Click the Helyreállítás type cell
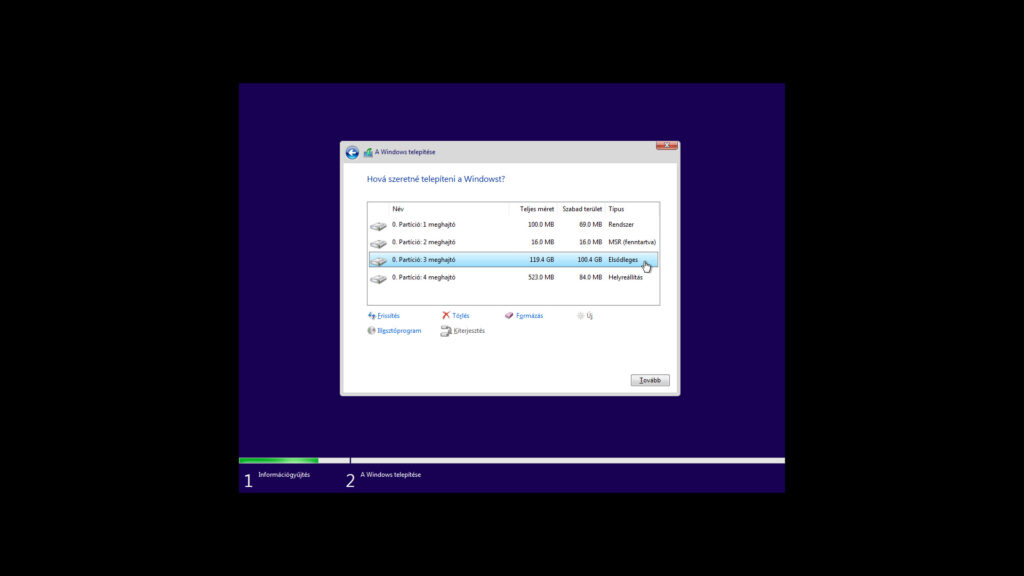The height and width of the screenshot is (576, 1024). tap(626, 278)
